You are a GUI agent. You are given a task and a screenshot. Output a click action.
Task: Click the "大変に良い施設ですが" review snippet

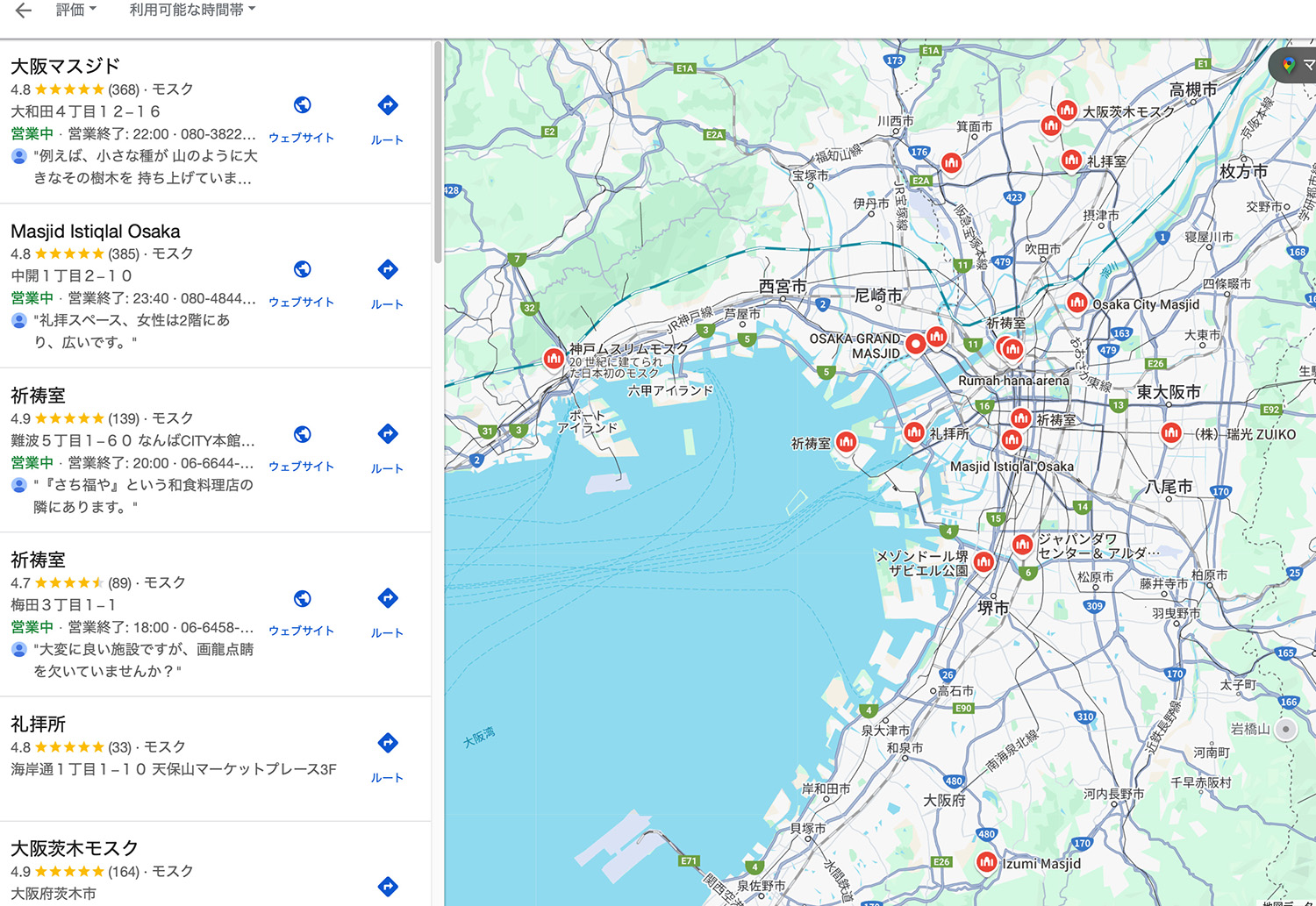click(143, 660)
